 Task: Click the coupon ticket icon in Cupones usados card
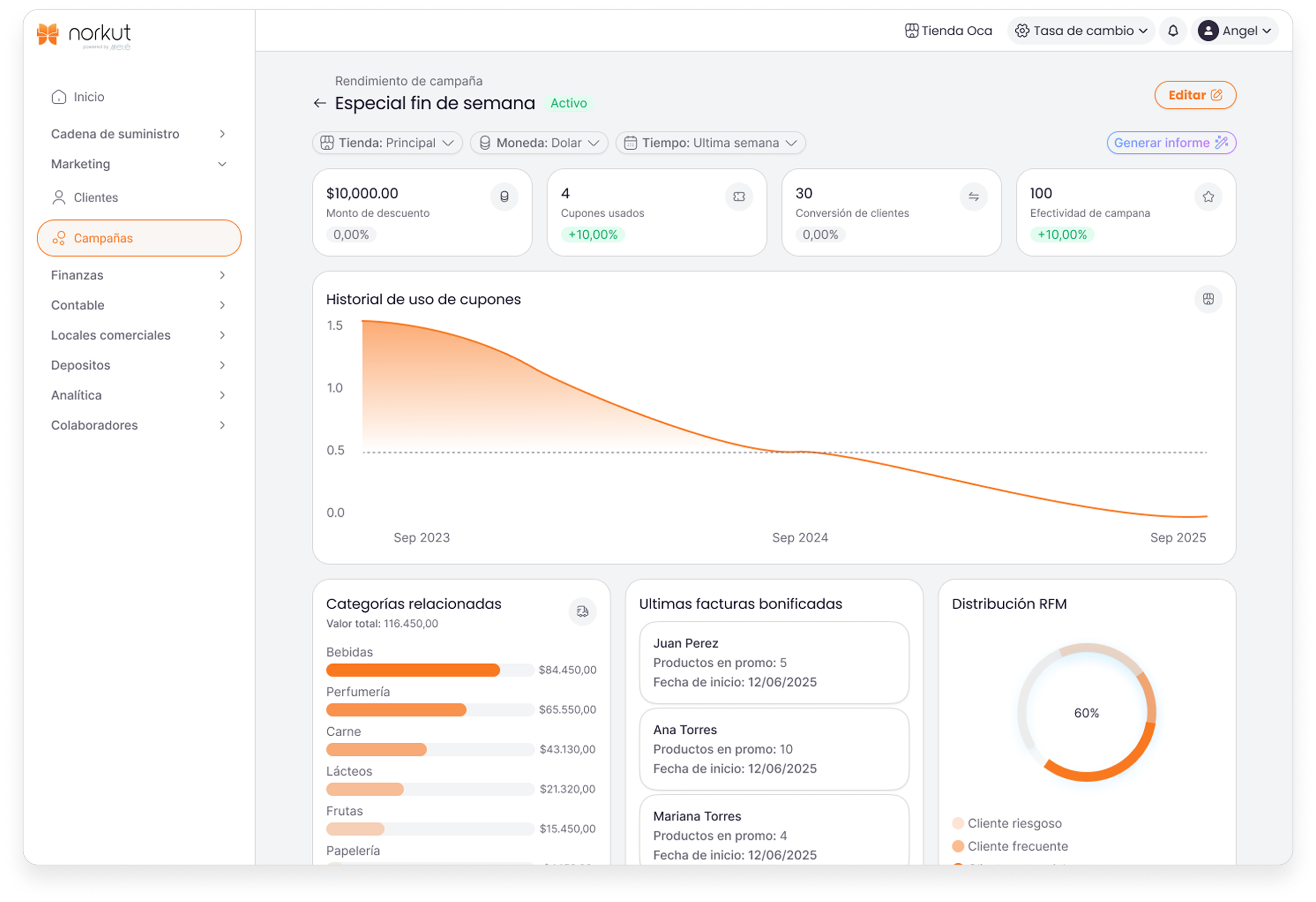(x=738, y=197)
